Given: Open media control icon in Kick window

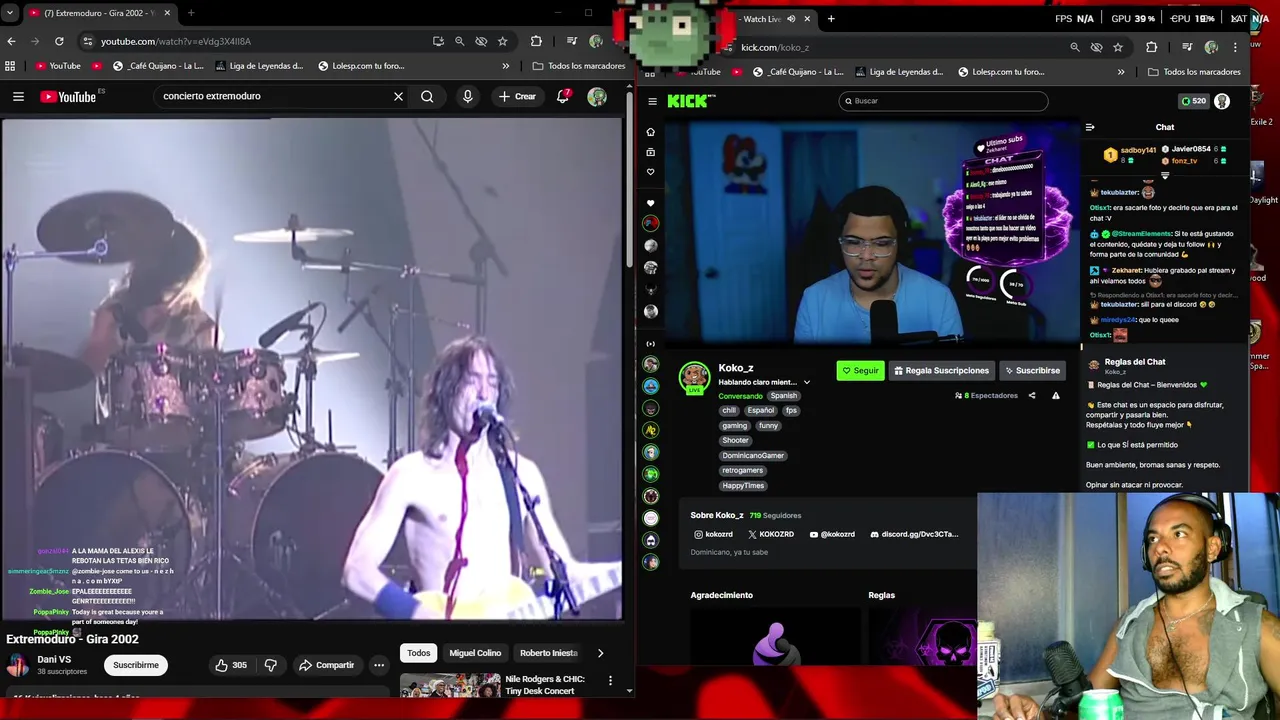Looking at the screenshot, I should (1187, 47).
